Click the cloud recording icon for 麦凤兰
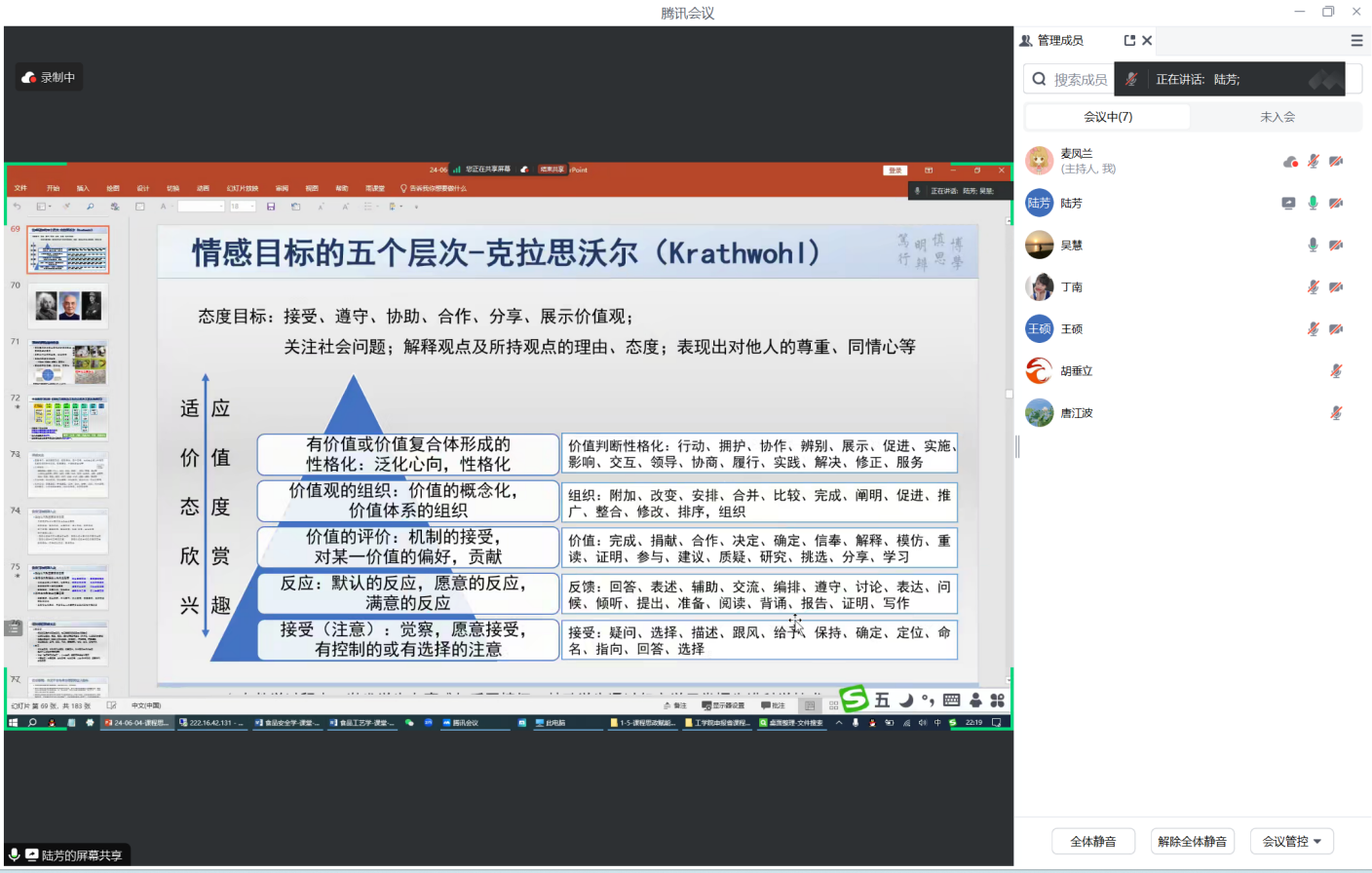The width and height of the screenshot is (1372, 873). pyautogui.click(x=1290, y=162)
